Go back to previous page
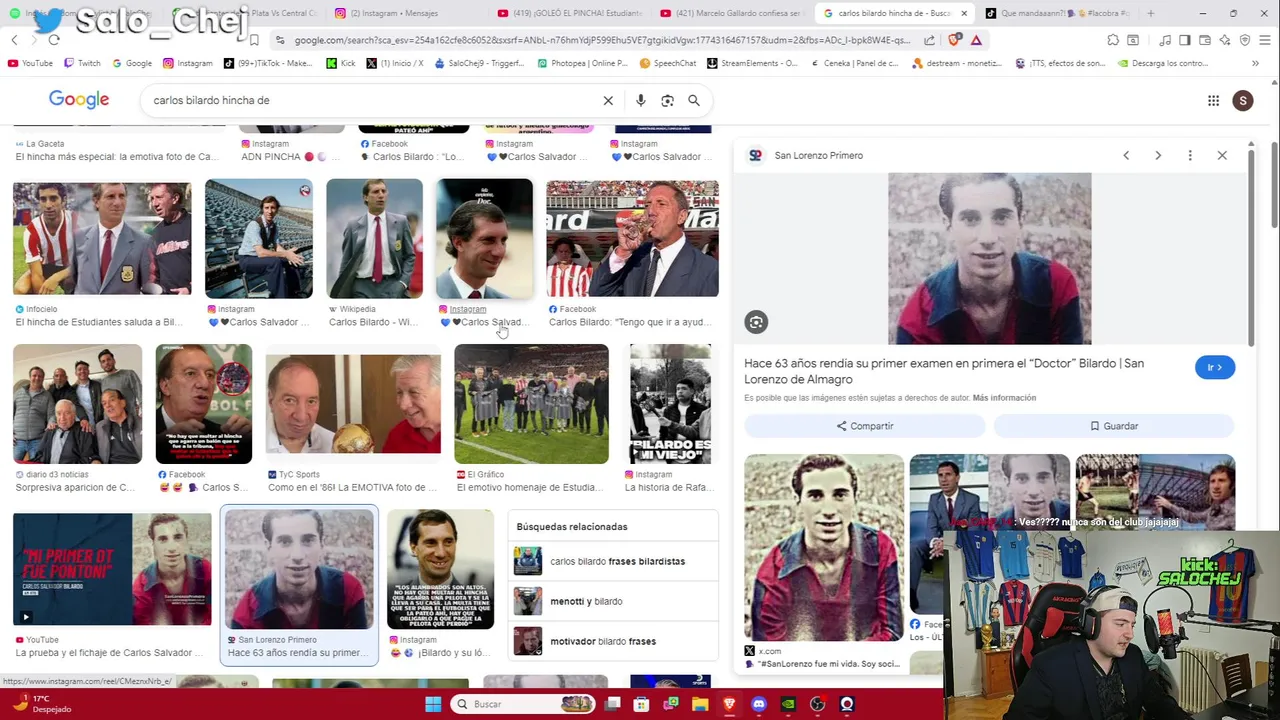The height and width of the screenshot is (720, 1280). (14, 40)
